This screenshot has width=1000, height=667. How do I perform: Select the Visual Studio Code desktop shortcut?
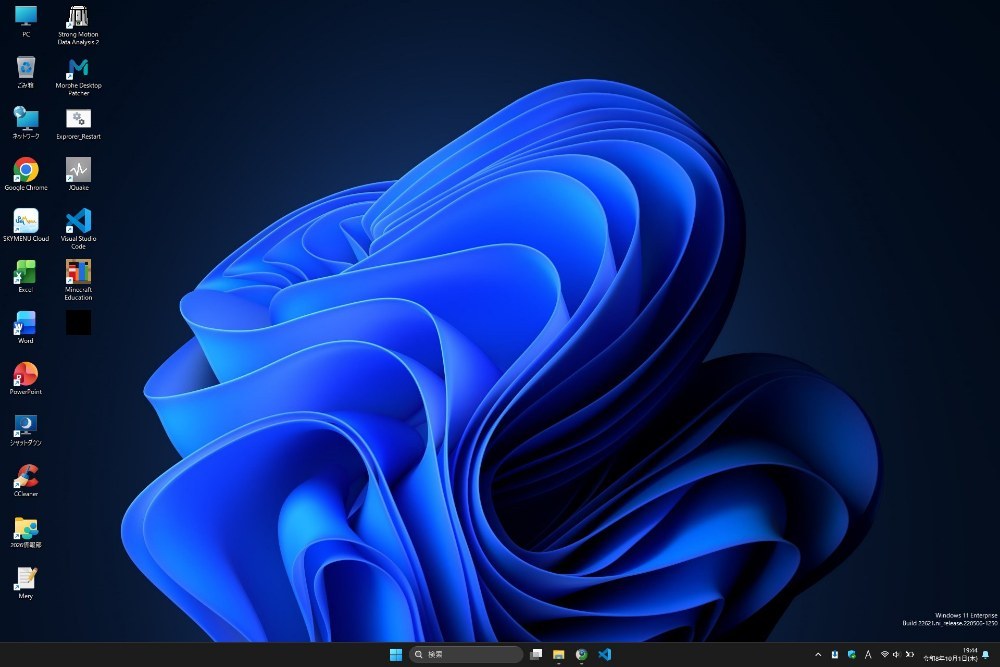click(x=78, y=229)
